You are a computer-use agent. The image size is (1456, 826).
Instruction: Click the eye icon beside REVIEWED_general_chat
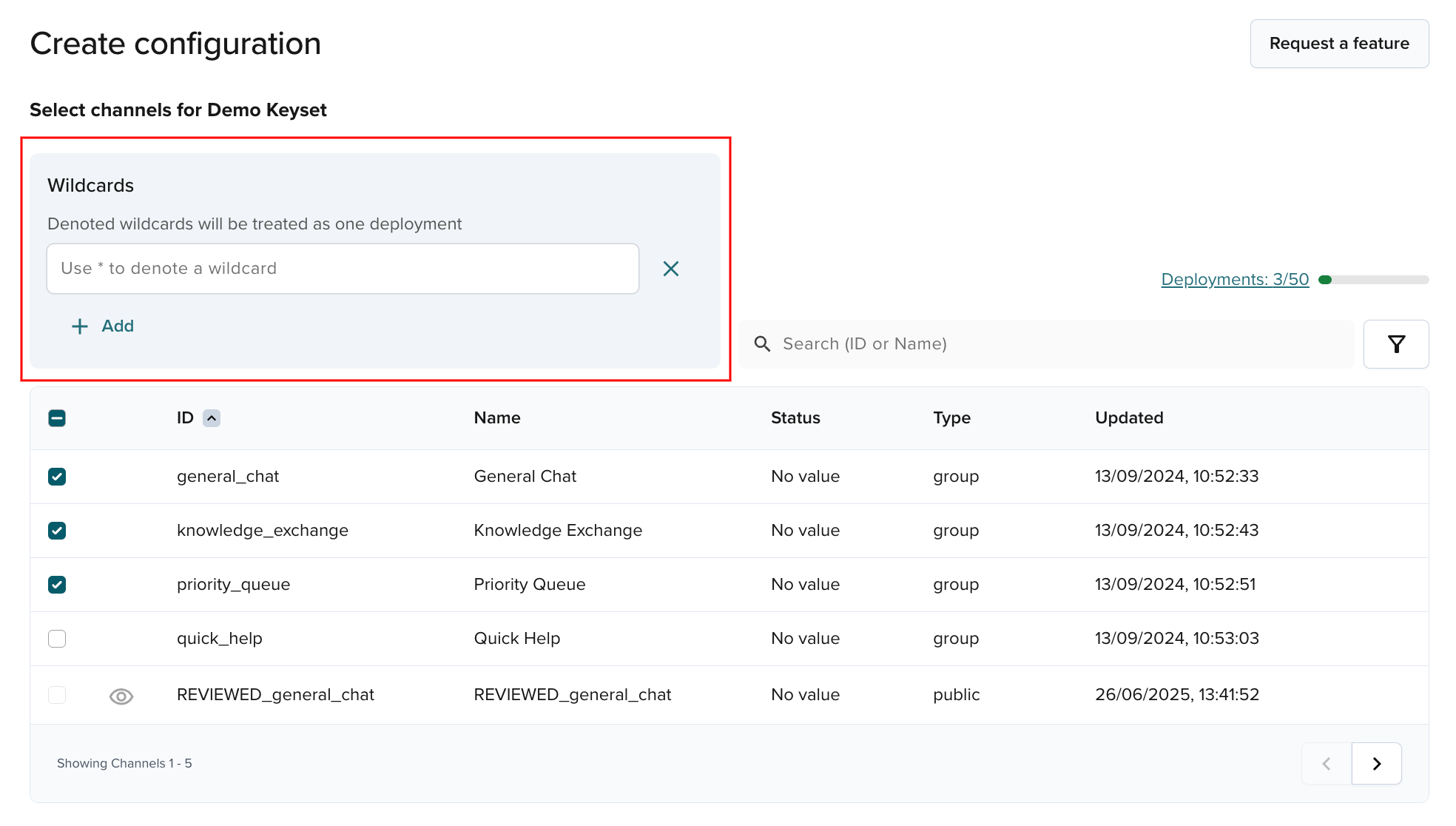(x=121, y=696)
